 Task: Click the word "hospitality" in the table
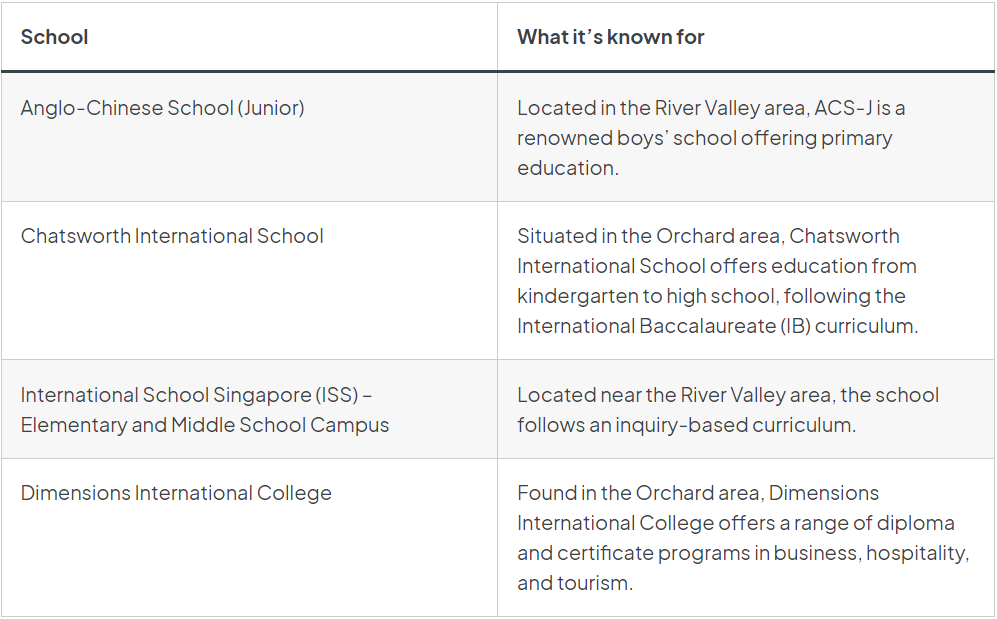(x=917, y=553)
